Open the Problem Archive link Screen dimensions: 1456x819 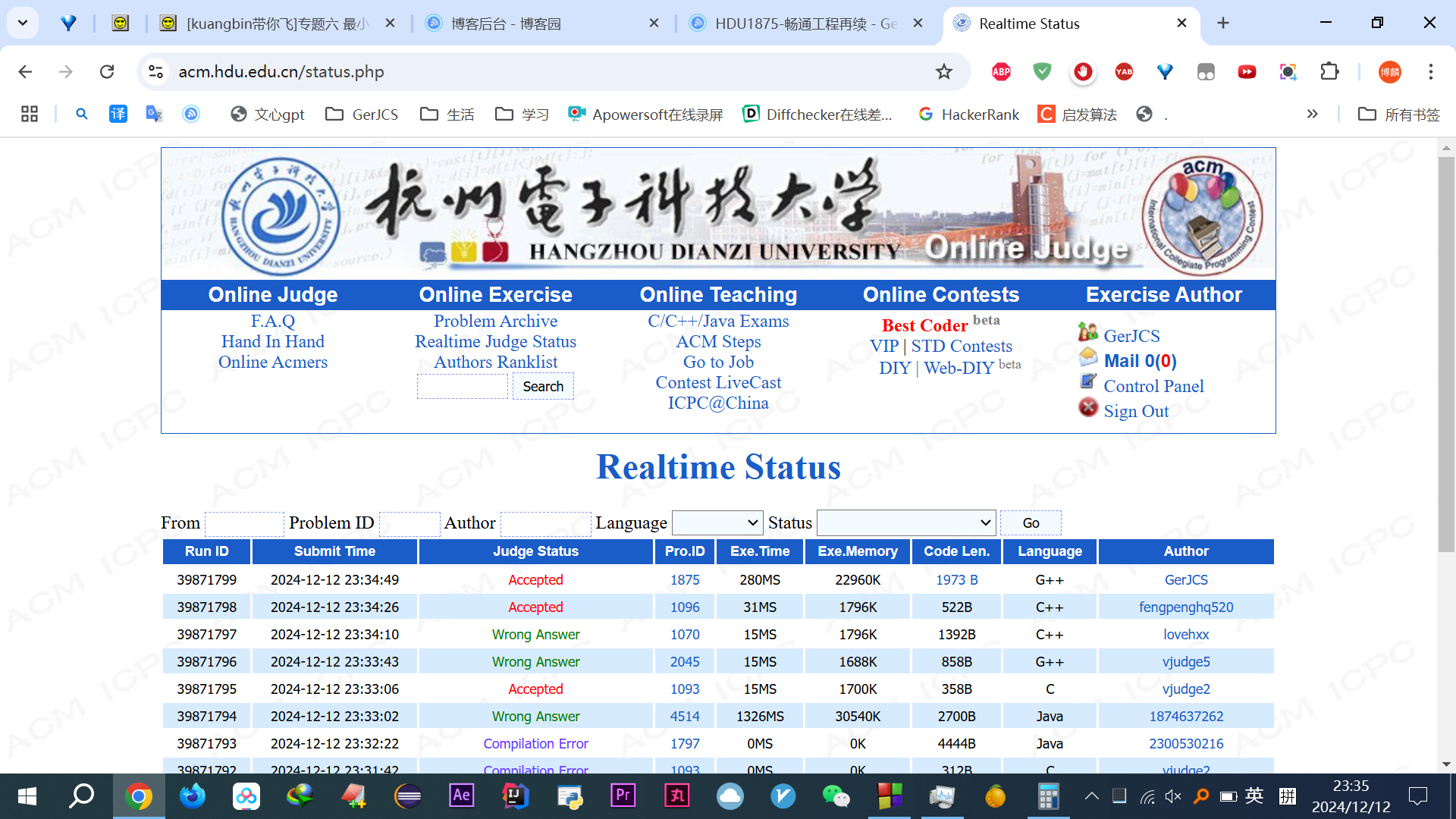click(x=495, y=321)
